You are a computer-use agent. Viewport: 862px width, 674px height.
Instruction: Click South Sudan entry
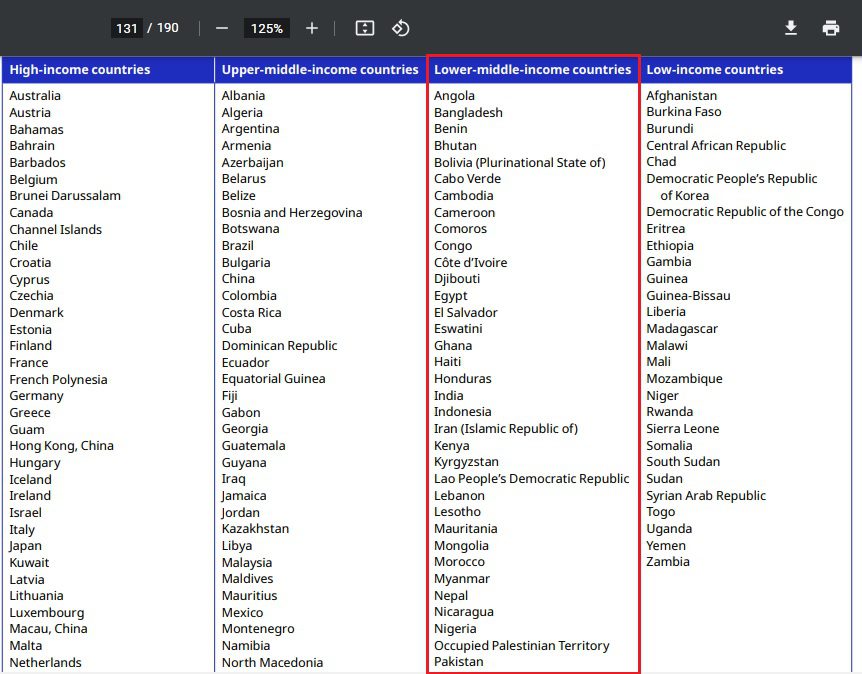(683, 462)
